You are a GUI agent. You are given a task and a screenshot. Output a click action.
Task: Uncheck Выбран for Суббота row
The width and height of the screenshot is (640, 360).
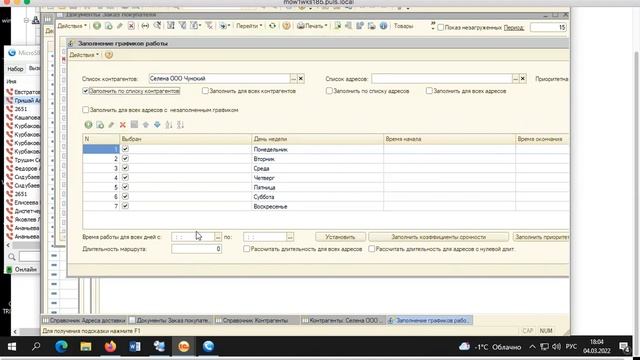(125, 196)
